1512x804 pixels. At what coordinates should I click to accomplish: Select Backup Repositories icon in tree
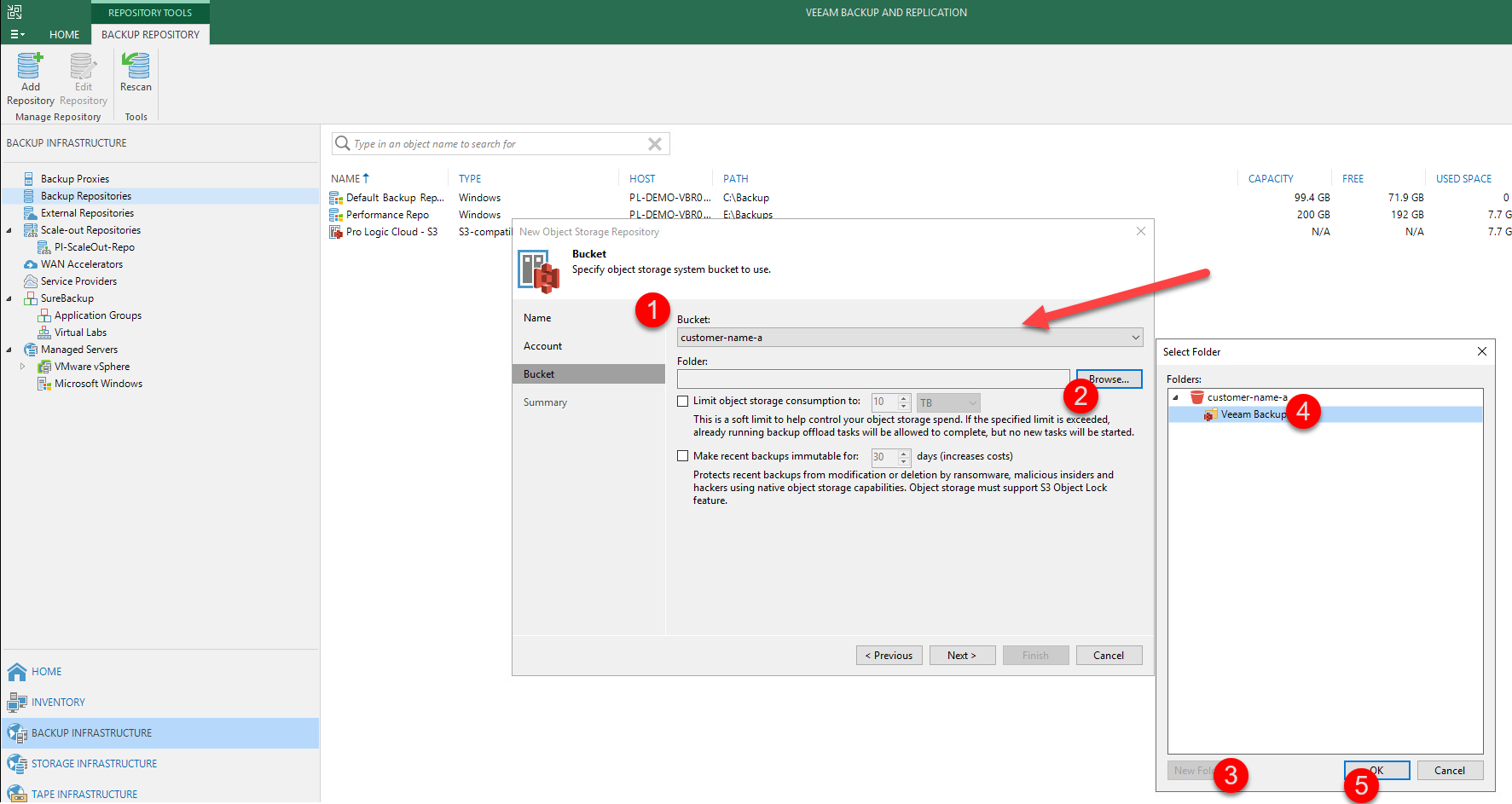pyautogui.click(x=29, y=196)
